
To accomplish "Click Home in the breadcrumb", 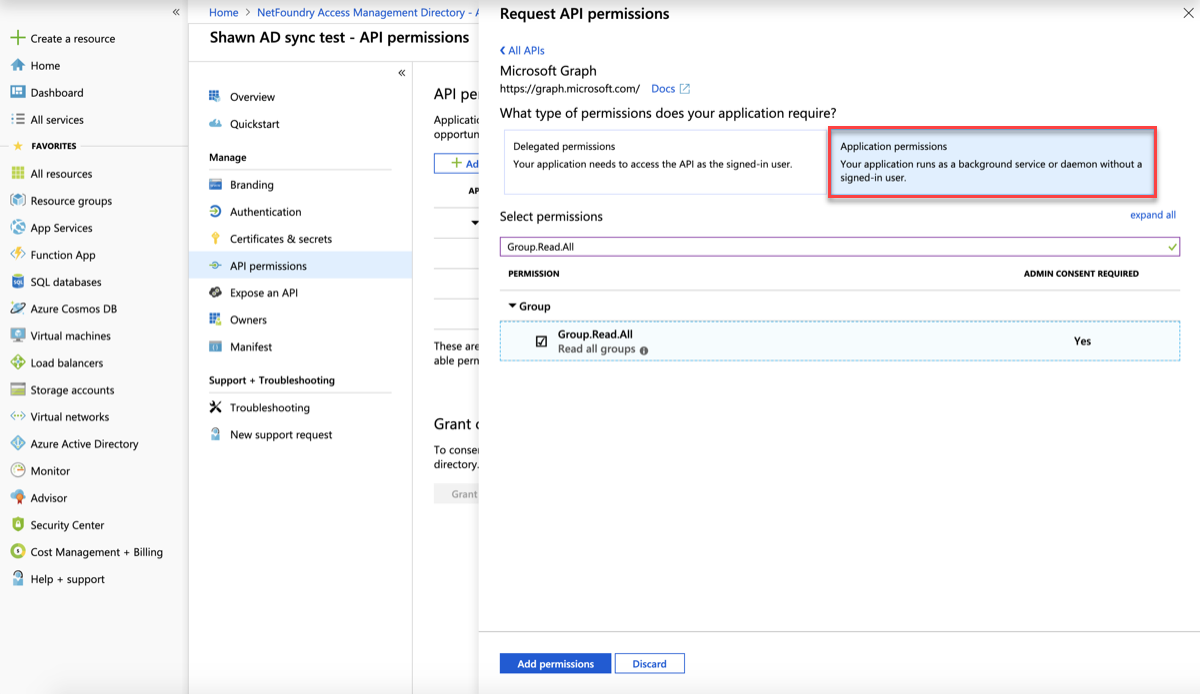I will 224,12.
